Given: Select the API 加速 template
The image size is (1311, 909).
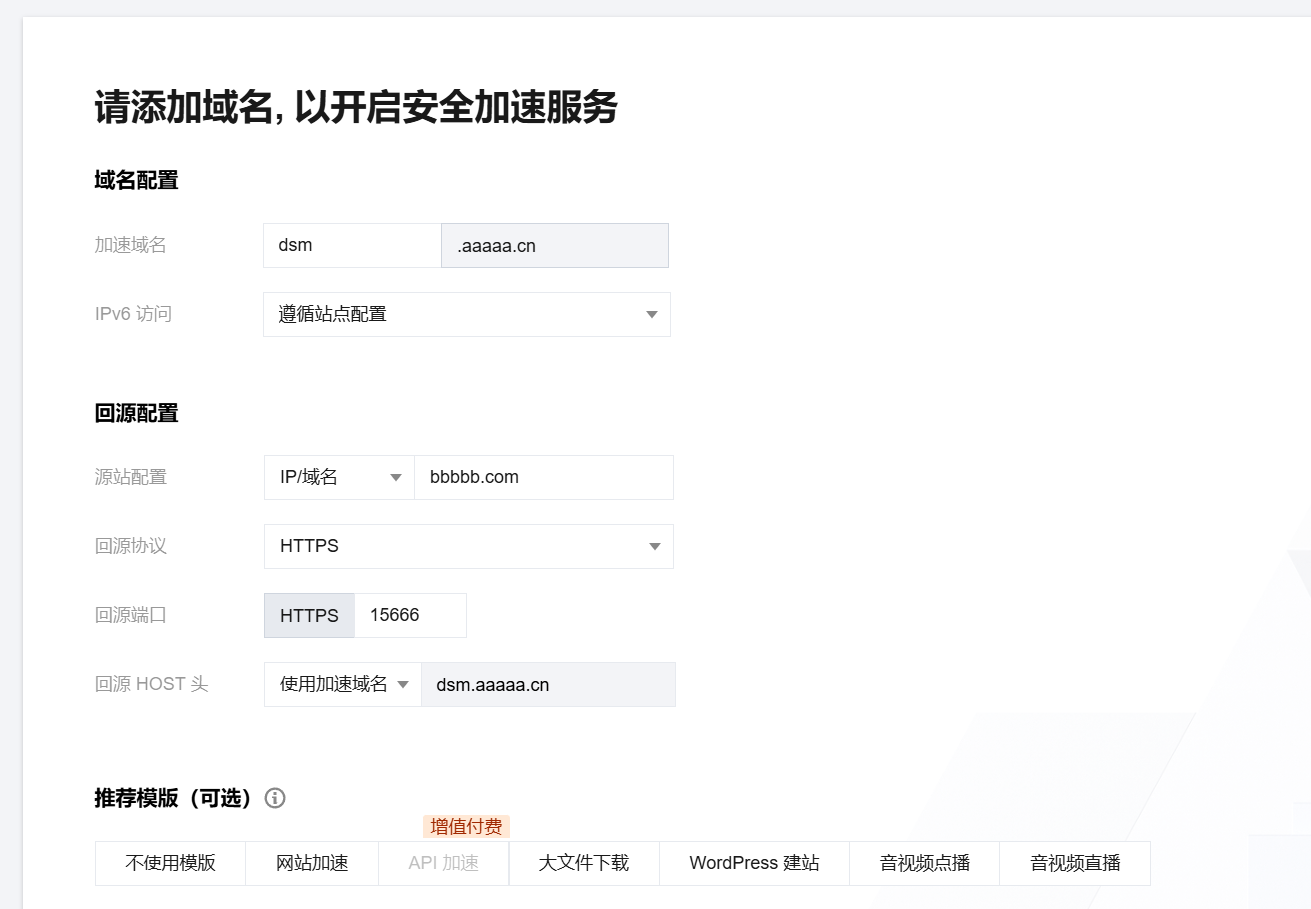Looking at the screenshot, I should pyautogui.click(x=443, y=863).
